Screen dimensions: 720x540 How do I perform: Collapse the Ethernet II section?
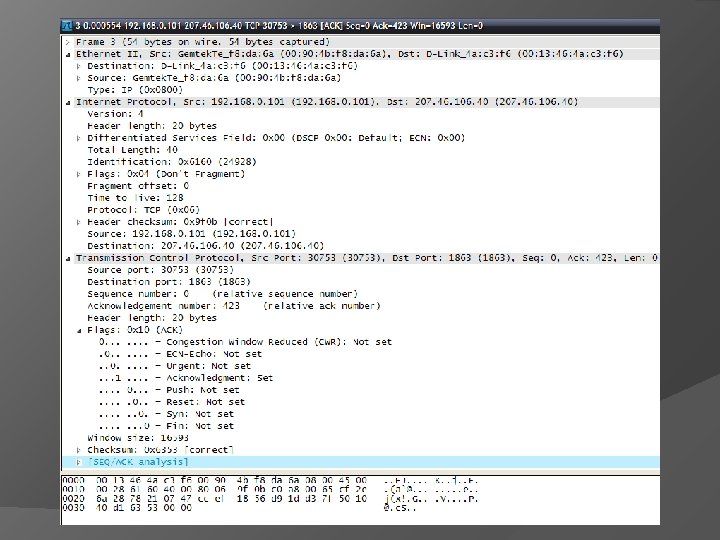[x=68, y=54]
